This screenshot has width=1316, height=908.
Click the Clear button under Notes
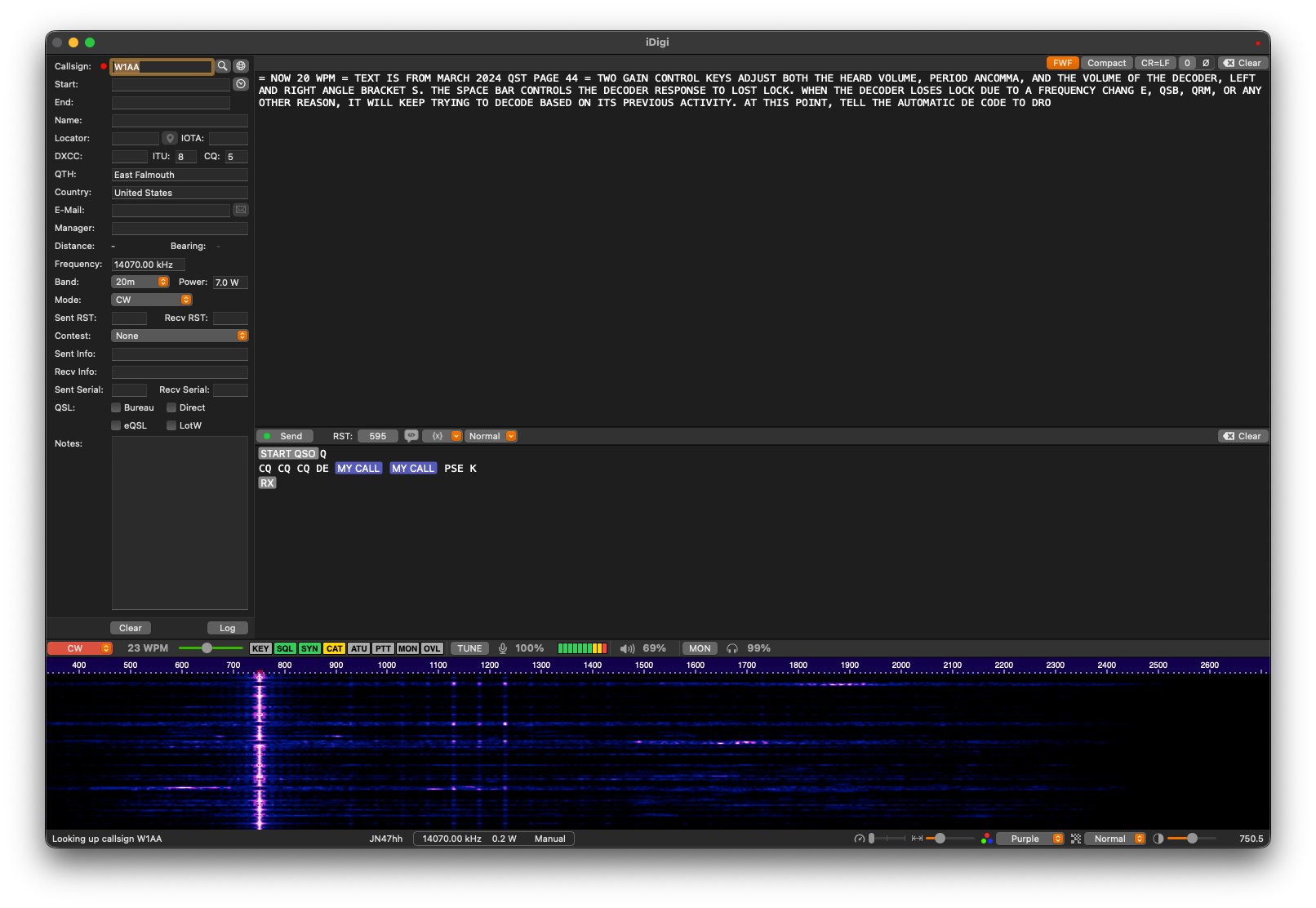[131, 628]
